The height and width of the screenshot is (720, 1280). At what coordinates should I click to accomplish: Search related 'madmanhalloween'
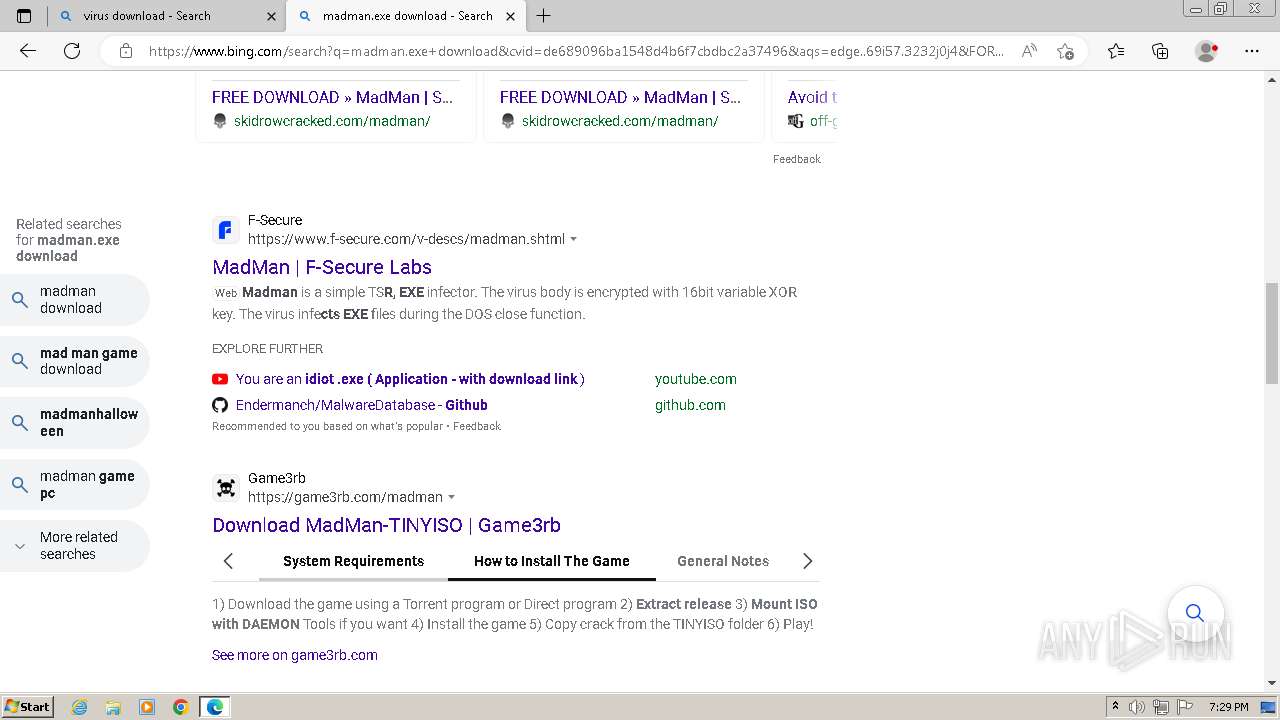coord(75,423)
